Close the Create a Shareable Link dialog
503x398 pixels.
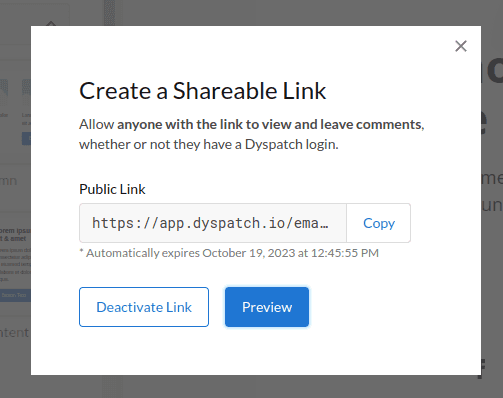click(461, 46)
